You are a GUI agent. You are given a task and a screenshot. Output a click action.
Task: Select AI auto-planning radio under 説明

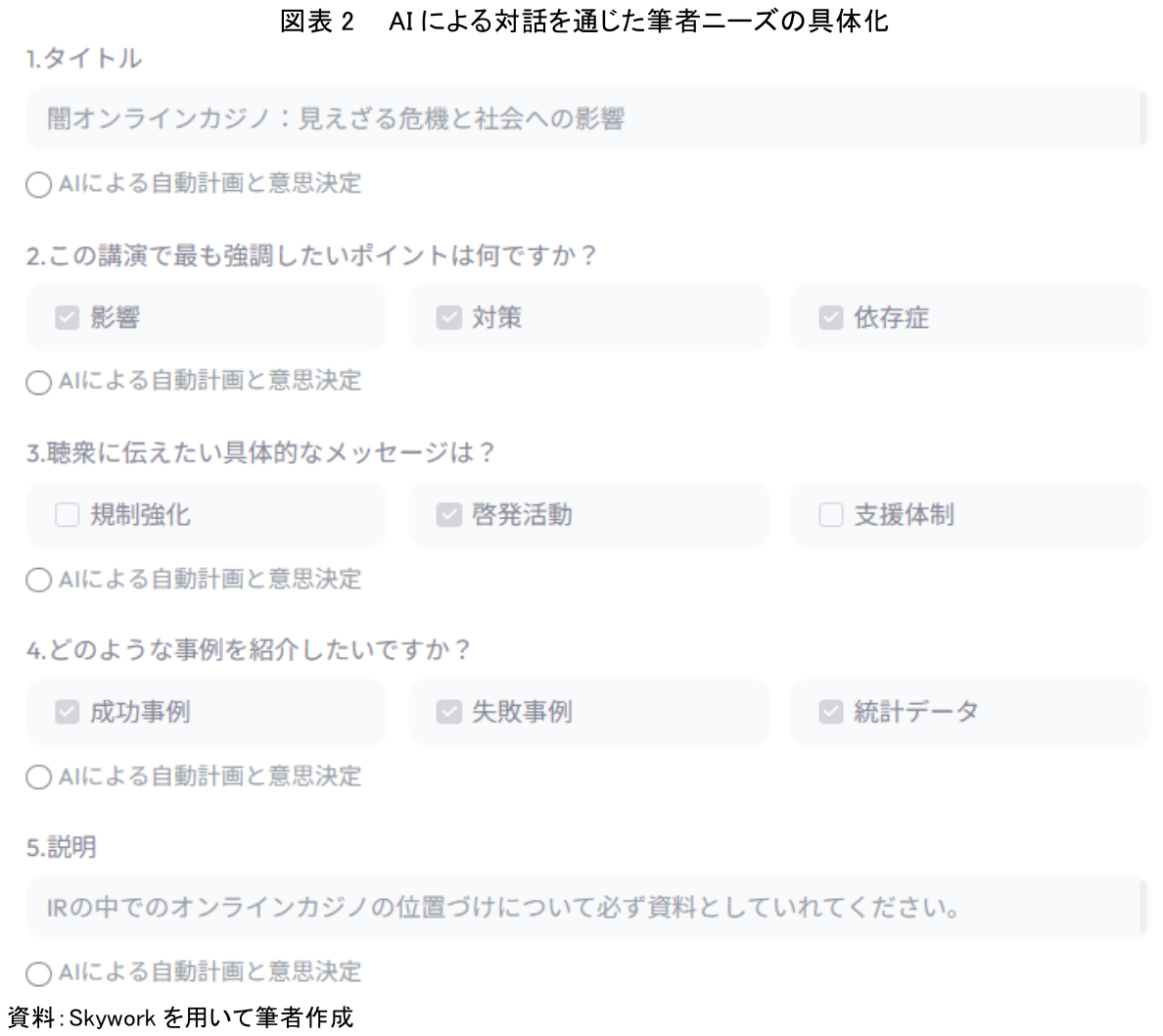coord(38,973)
